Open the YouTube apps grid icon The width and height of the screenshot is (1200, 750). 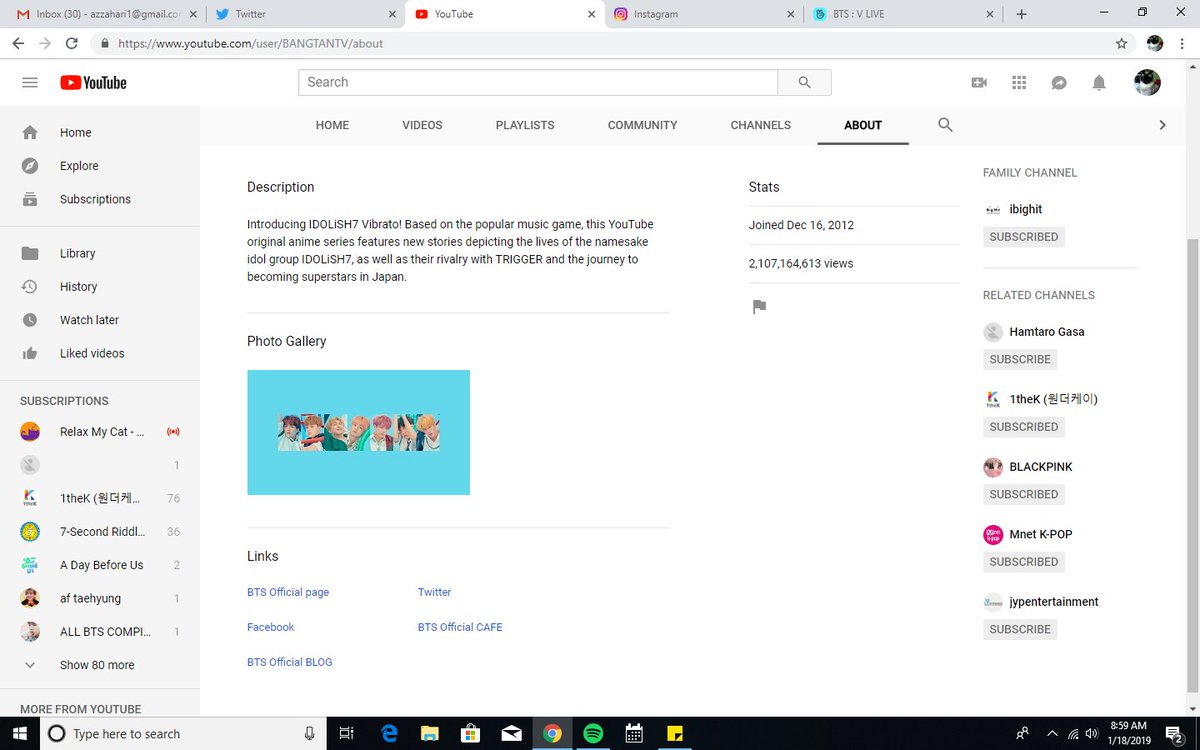tap(1019, 83)
